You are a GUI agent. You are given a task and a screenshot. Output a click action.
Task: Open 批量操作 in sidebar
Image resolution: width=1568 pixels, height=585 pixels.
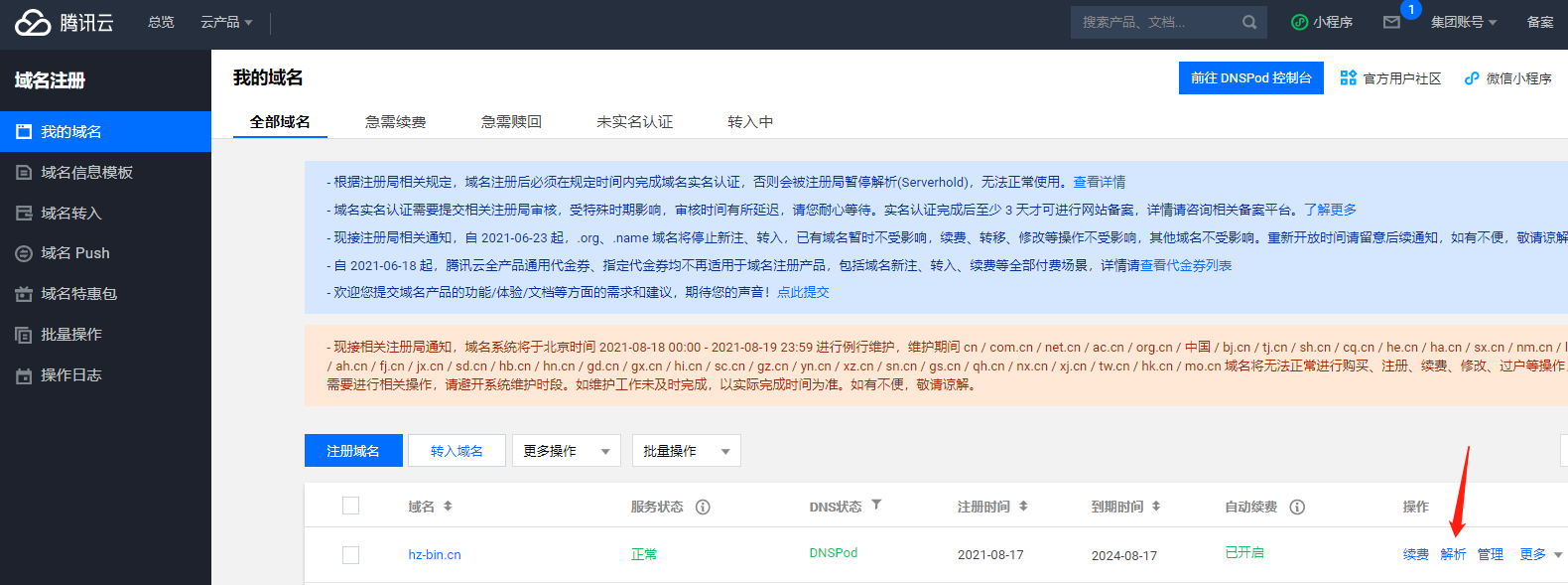105,335
